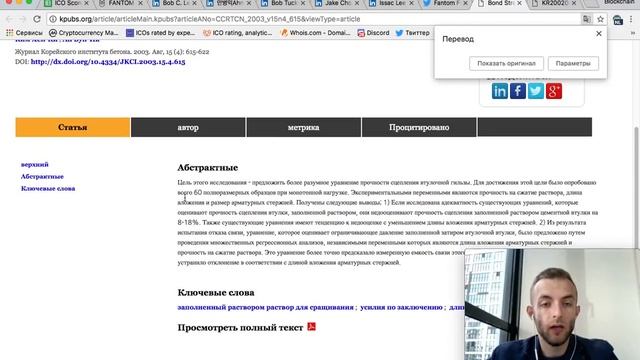Switch to the Jake Cho LinkedIn tab
This screenshot has height=360, width=640.
tap(338, 3)
